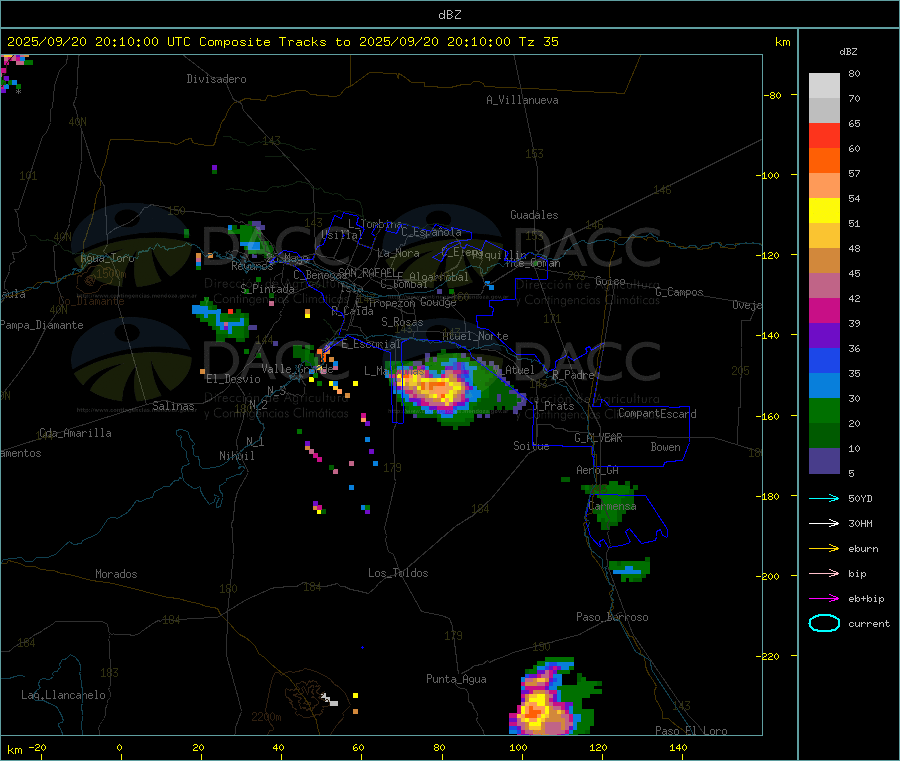
Task: Click the El_Desvio place label
Action: (234, 379)
